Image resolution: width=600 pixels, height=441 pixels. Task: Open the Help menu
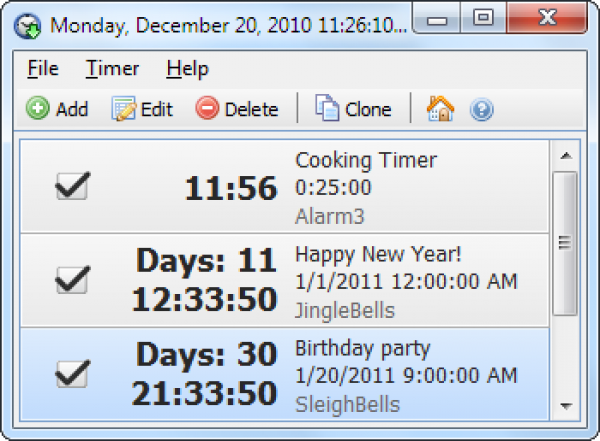(187, 69)
